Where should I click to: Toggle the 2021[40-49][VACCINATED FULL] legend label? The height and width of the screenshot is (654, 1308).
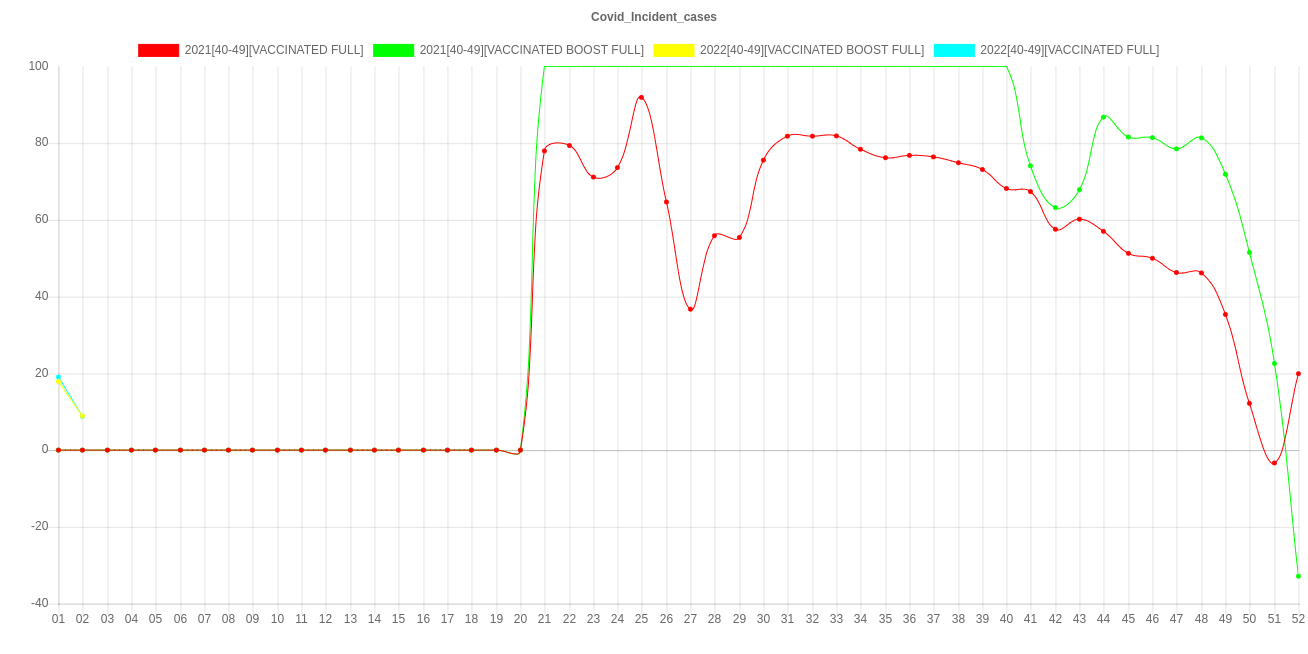273,50
